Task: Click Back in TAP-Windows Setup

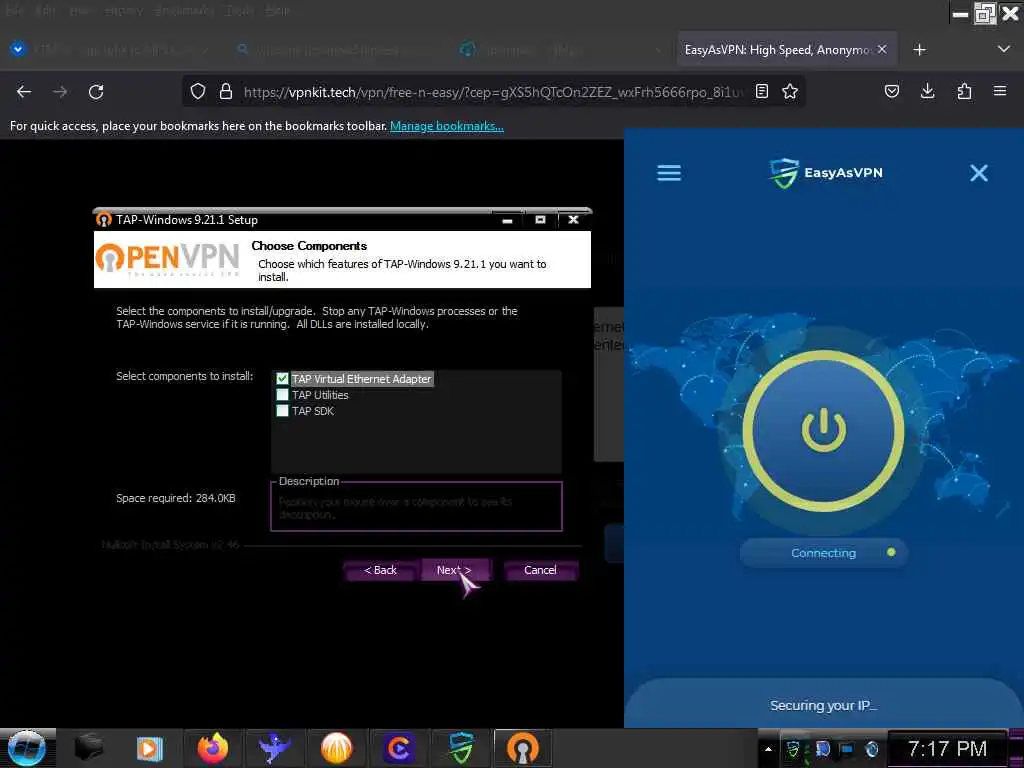Action: point(381,570)
